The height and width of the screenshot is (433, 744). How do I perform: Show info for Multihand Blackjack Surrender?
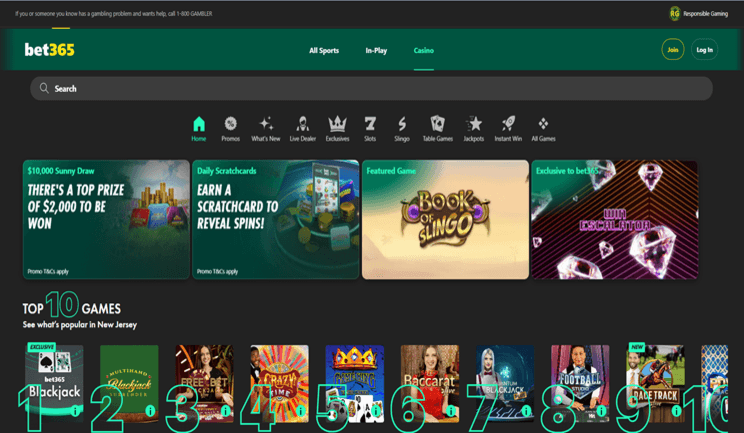pyautogui.click(x=150, y=411)
